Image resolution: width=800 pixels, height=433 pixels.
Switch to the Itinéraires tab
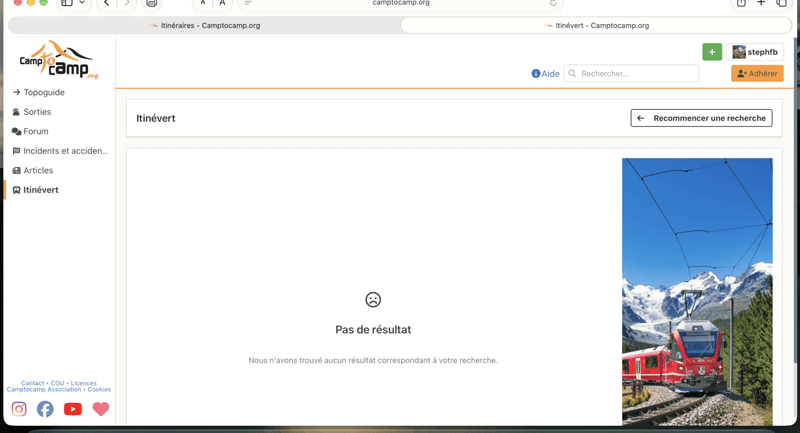point(205,26)
